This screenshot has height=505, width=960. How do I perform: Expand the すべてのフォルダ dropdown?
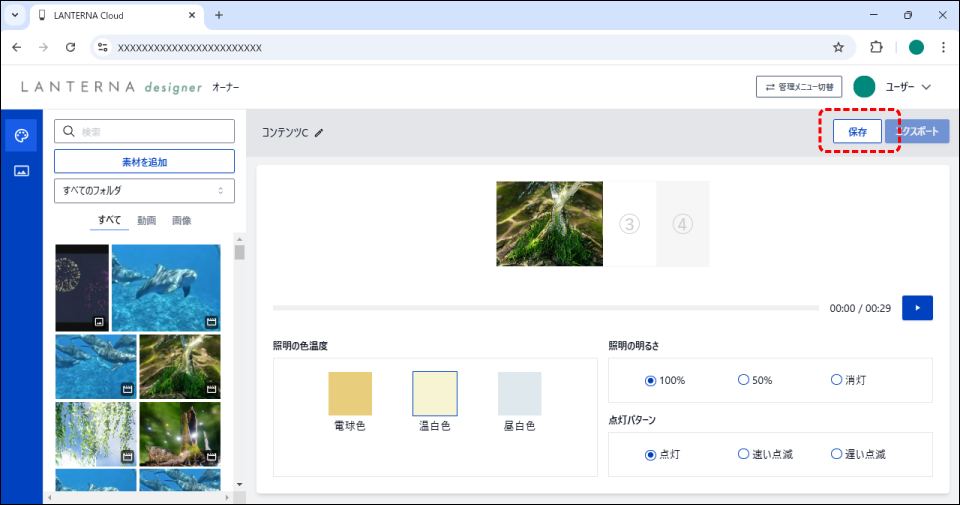pyautogui.click(x=144, y=190)
